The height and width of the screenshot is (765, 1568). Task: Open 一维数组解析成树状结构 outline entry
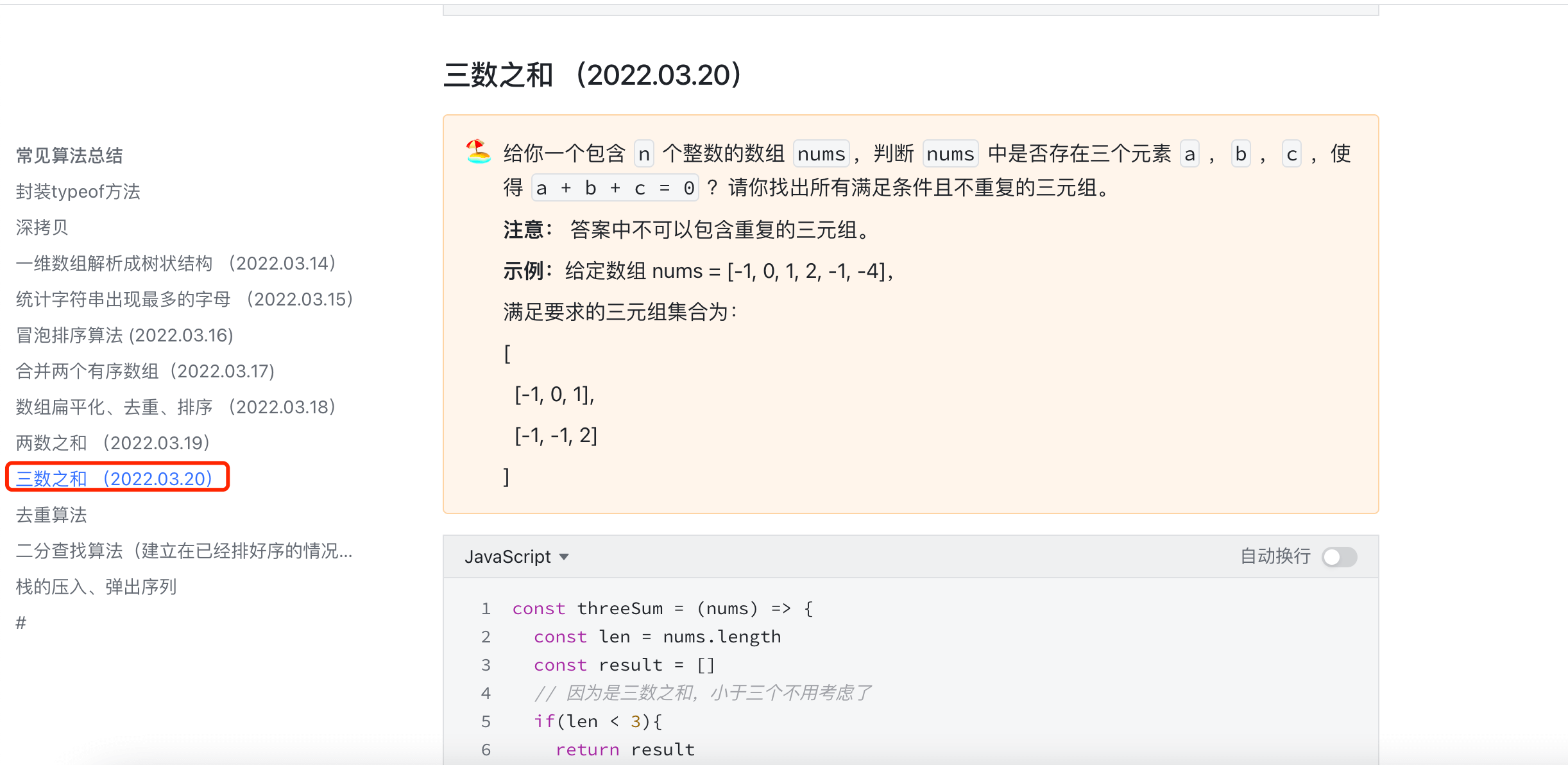coord(176,263)
